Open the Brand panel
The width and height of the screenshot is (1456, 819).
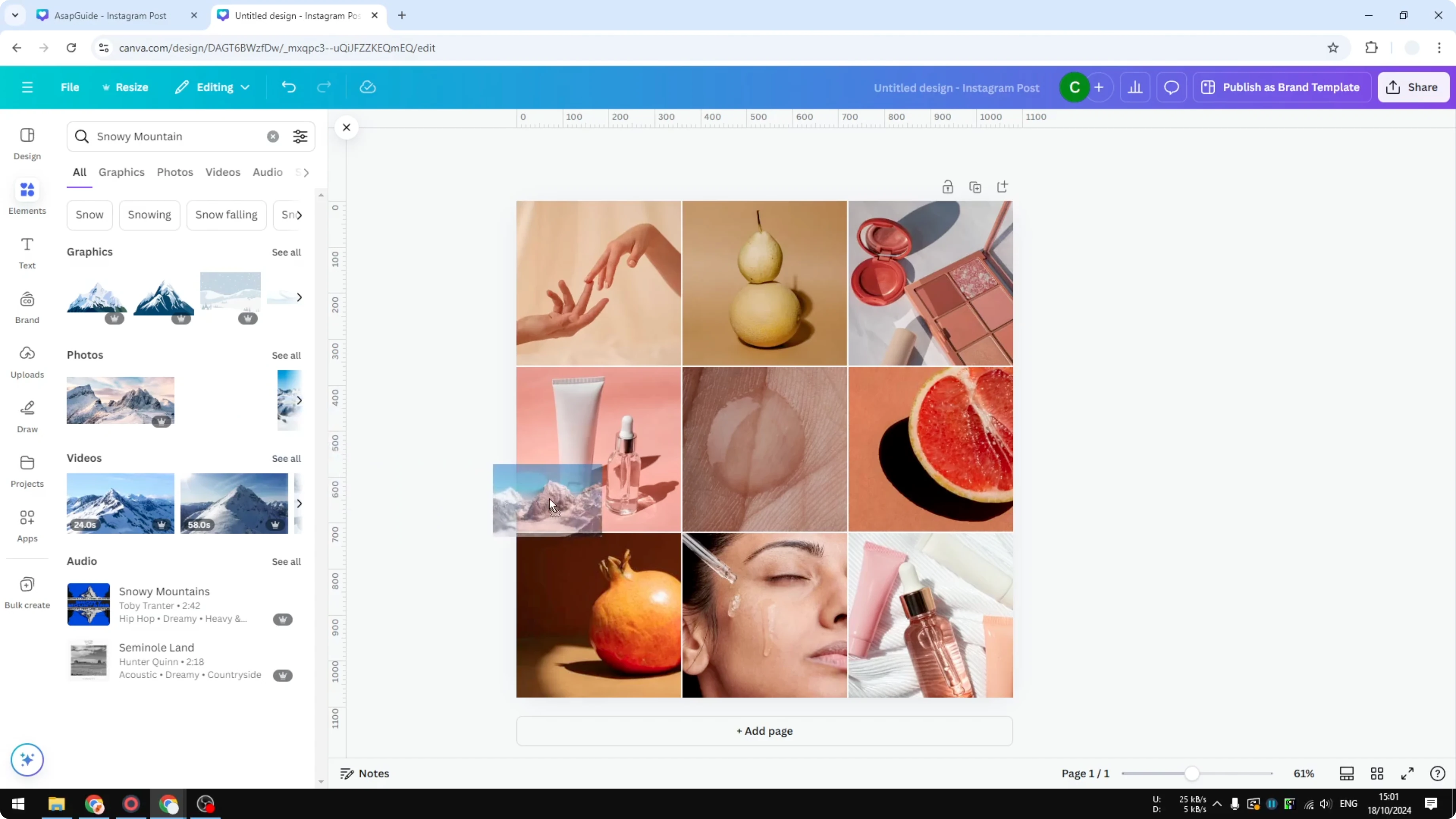coord(27,307)
